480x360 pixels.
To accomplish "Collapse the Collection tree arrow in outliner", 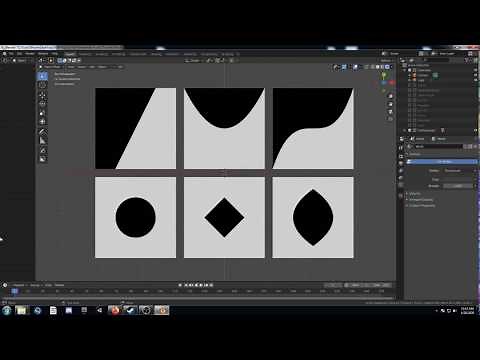I will pyautogui.click(x=405, y=70).
